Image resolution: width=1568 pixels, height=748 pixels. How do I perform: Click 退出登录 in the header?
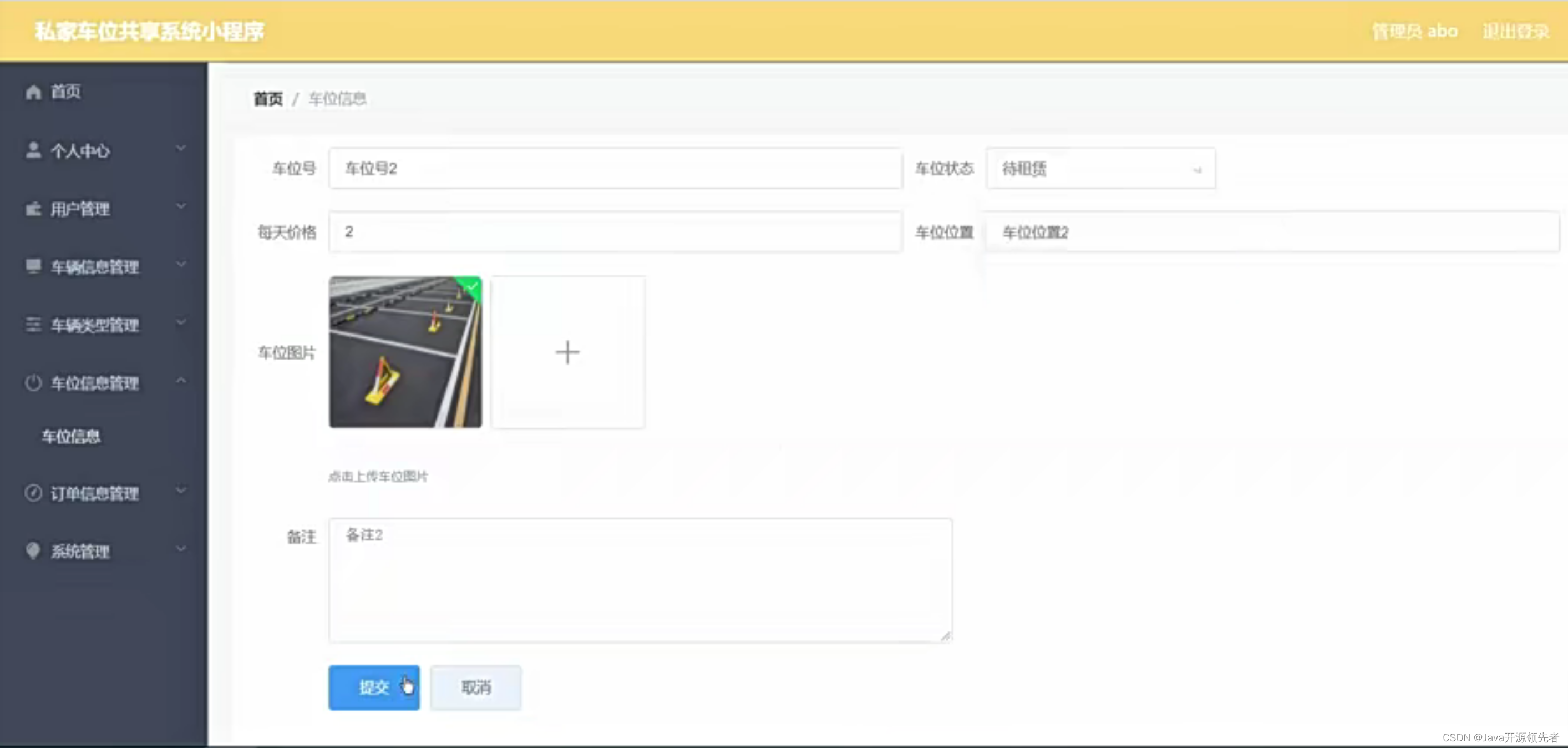point(1515,31)
